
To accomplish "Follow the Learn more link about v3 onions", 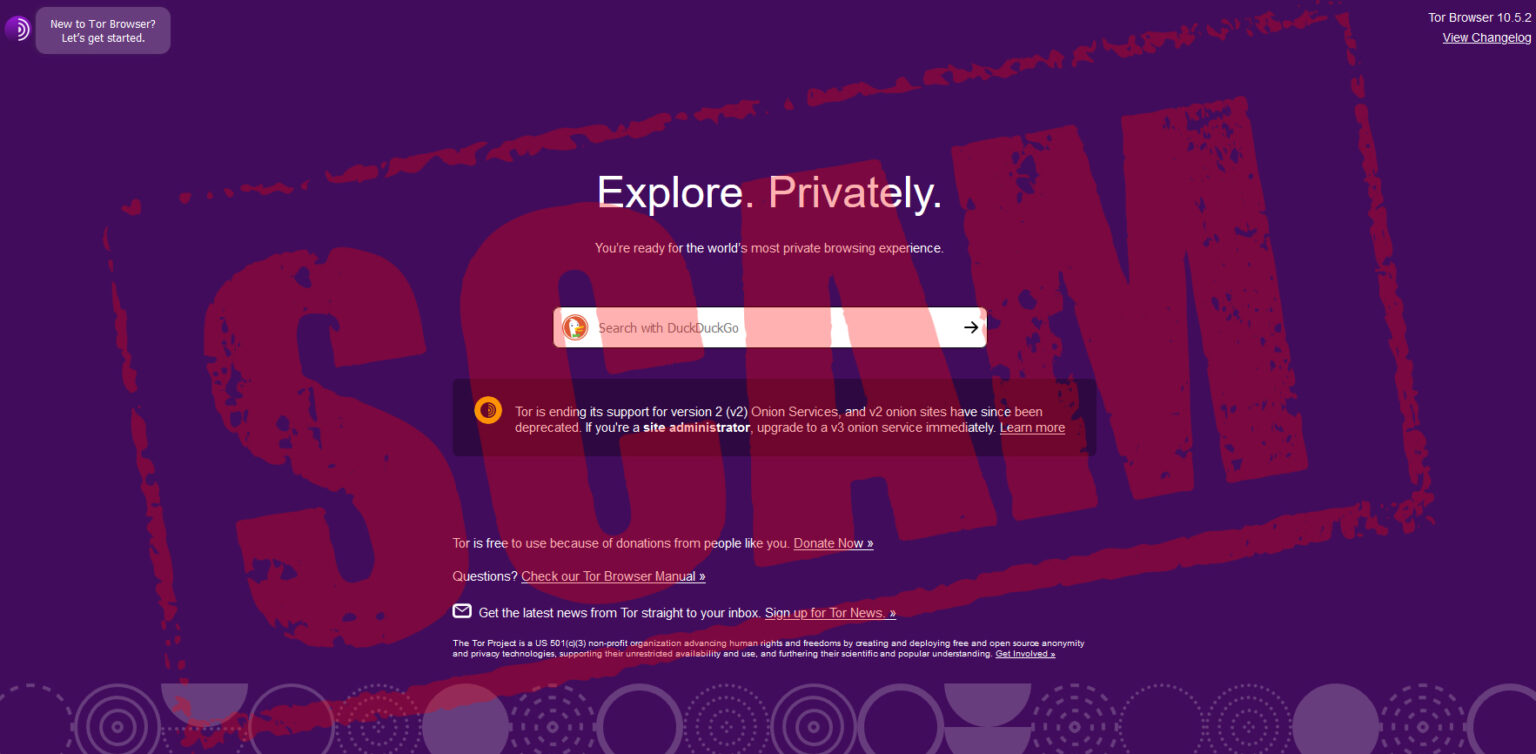I will [1032, 428].
